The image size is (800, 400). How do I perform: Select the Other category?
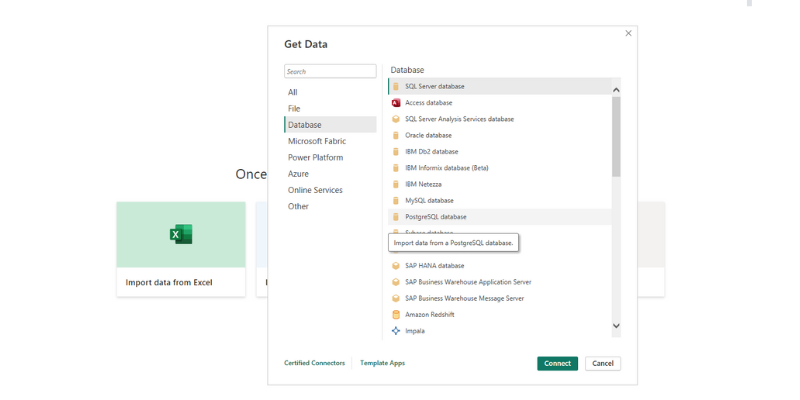(x=330, y=207)
